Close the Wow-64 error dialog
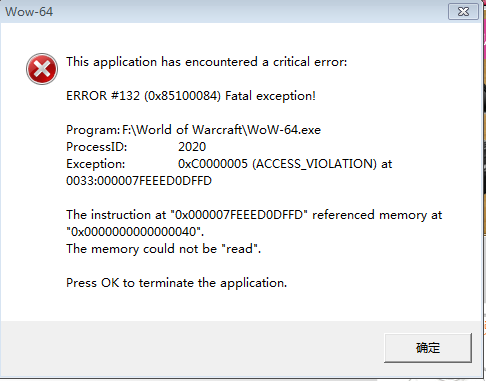 [x=463, y=12]
